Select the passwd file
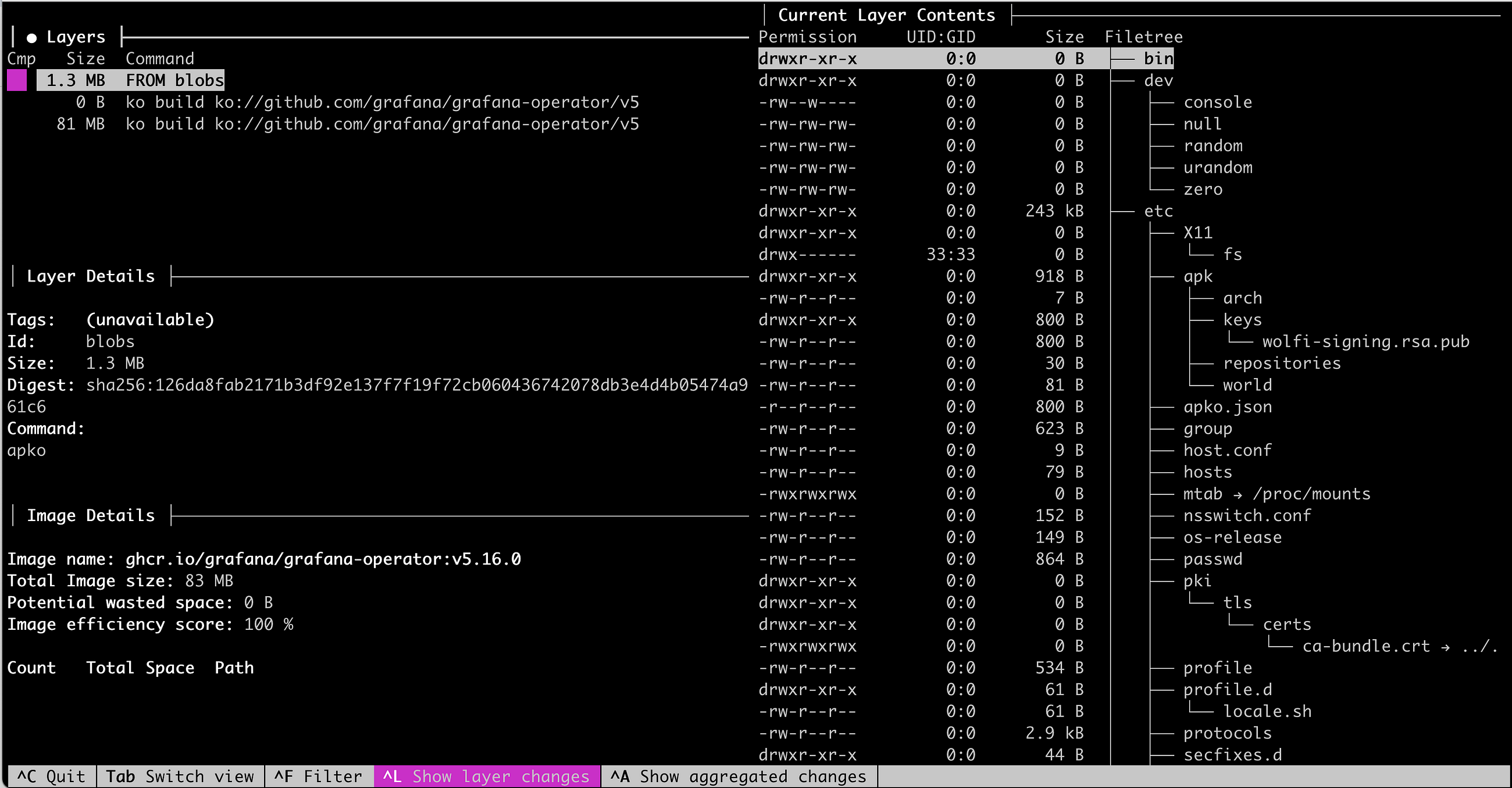The height and width of the screenshot is (788, 1512). coord(1213,558)
